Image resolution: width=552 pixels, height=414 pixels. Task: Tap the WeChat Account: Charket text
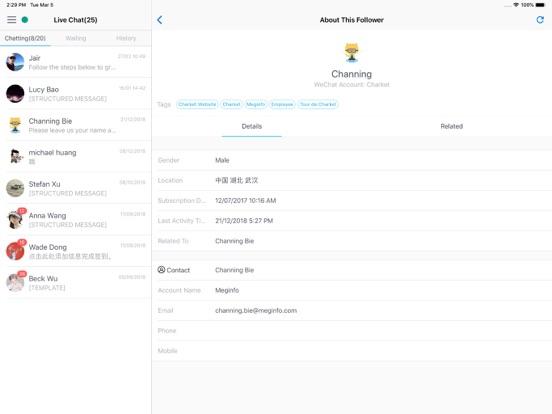[x=351, y=84]
